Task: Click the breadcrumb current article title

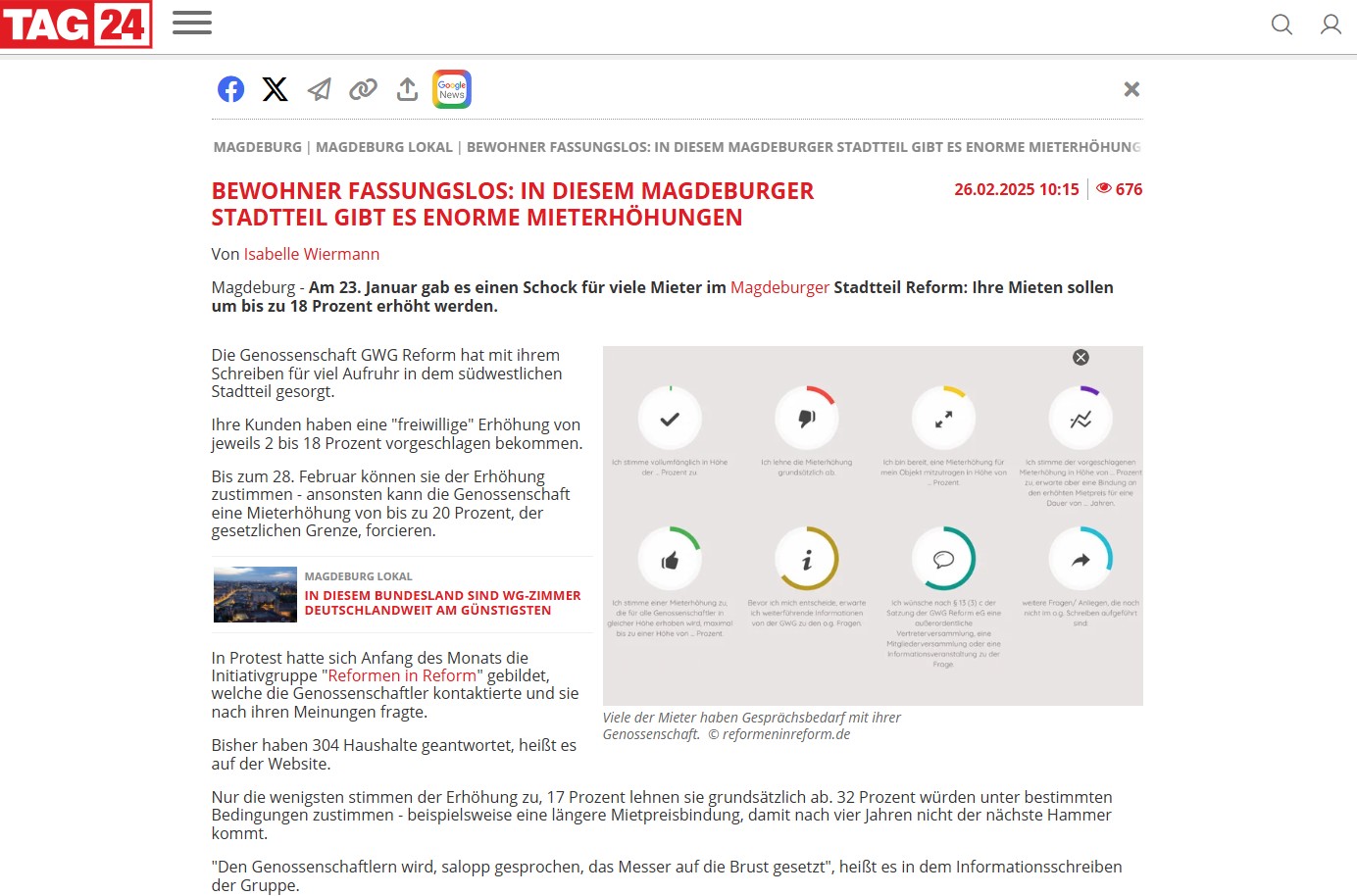Action: click(804, 147)
